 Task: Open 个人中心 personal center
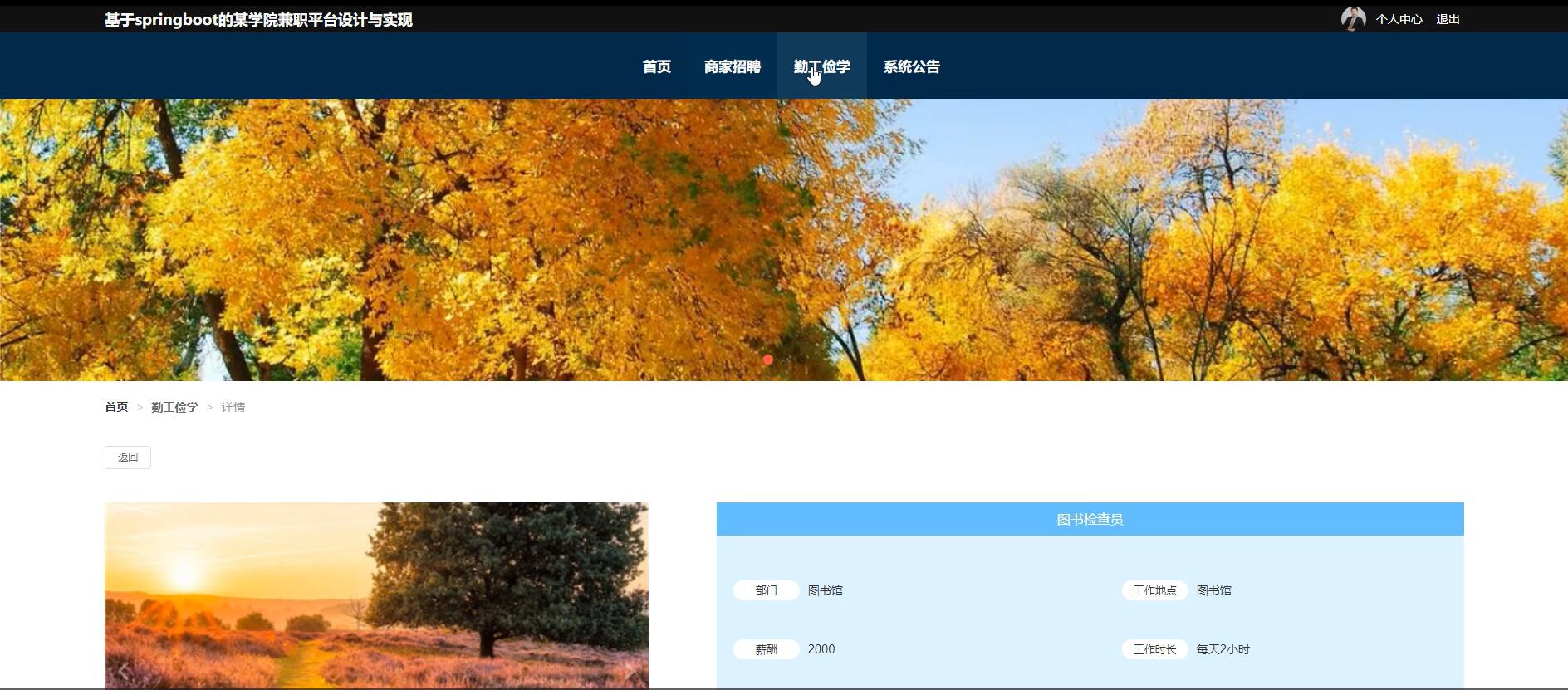(x=1399, y=19)
